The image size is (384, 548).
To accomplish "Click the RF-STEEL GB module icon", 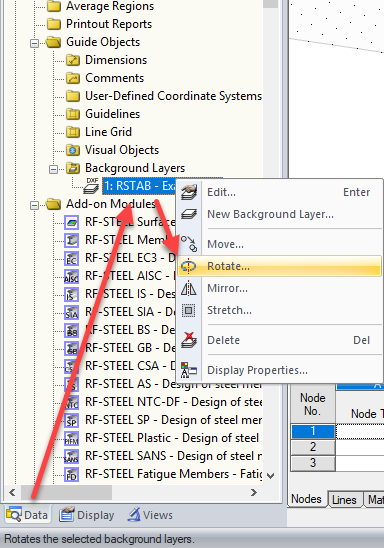I will point(72,348).
